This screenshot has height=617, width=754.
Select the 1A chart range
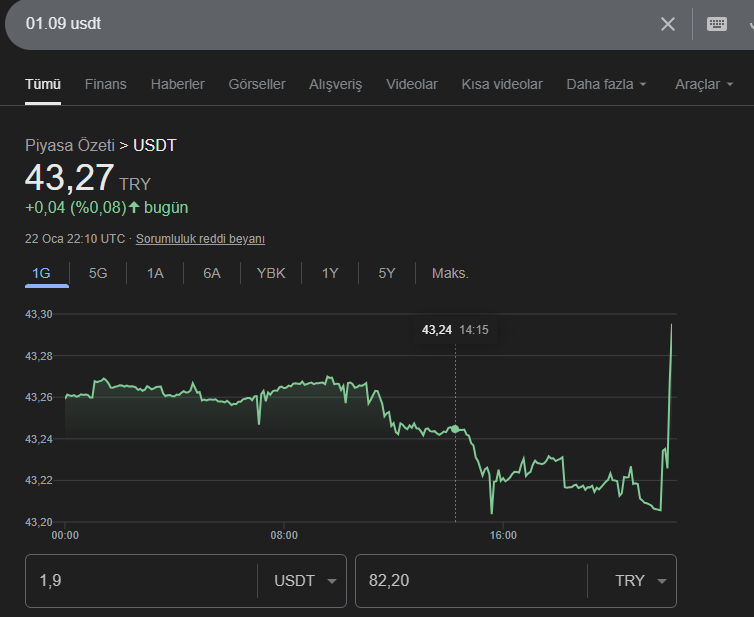(155, 273)
